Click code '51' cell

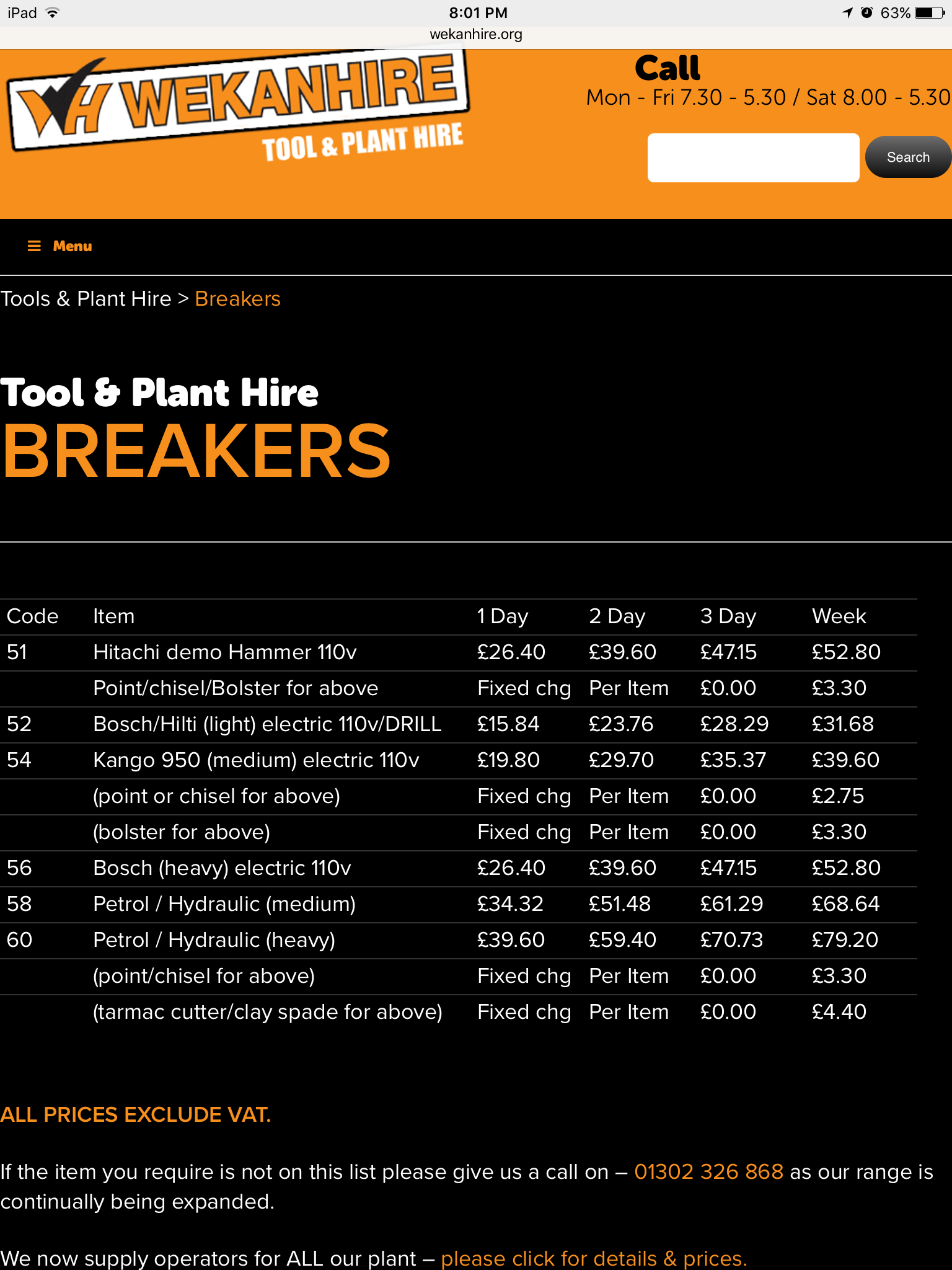pos(17,652)
